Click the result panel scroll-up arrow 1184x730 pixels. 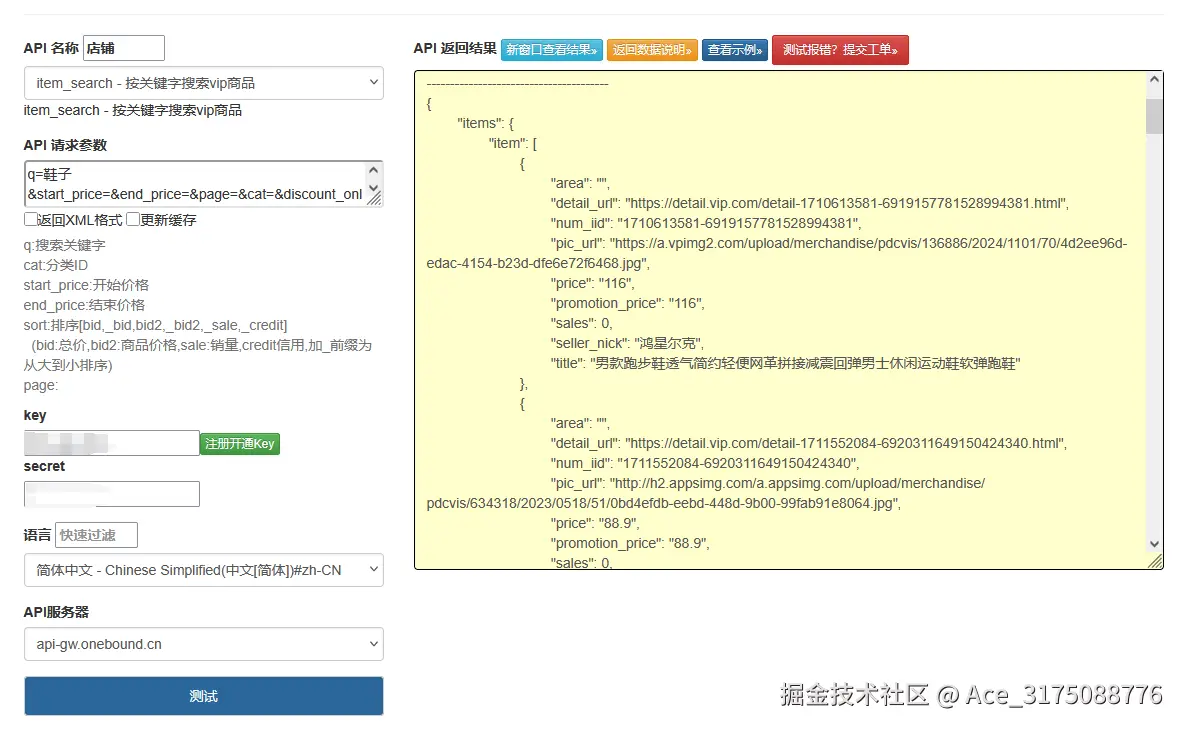click(1154, 79)
